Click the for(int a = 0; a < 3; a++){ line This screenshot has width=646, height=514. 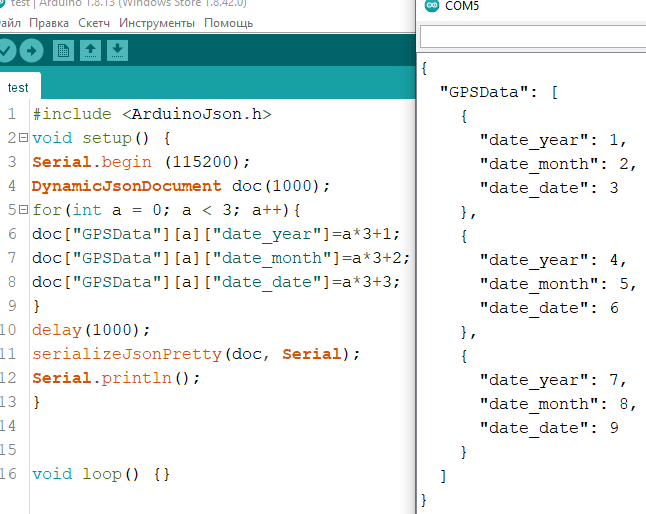pos(166,210)
